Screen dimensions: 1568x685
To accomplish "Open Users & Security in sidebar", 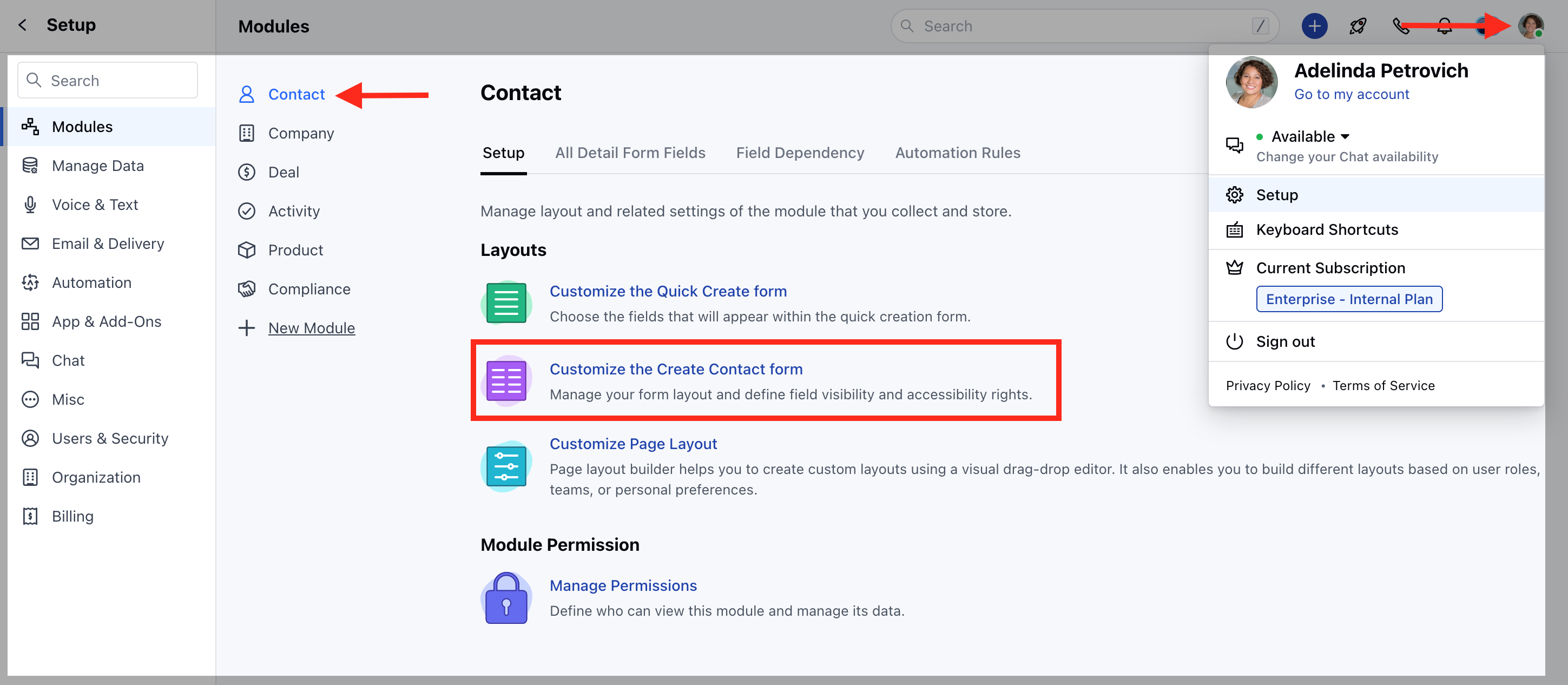I will tap(109, 438).
